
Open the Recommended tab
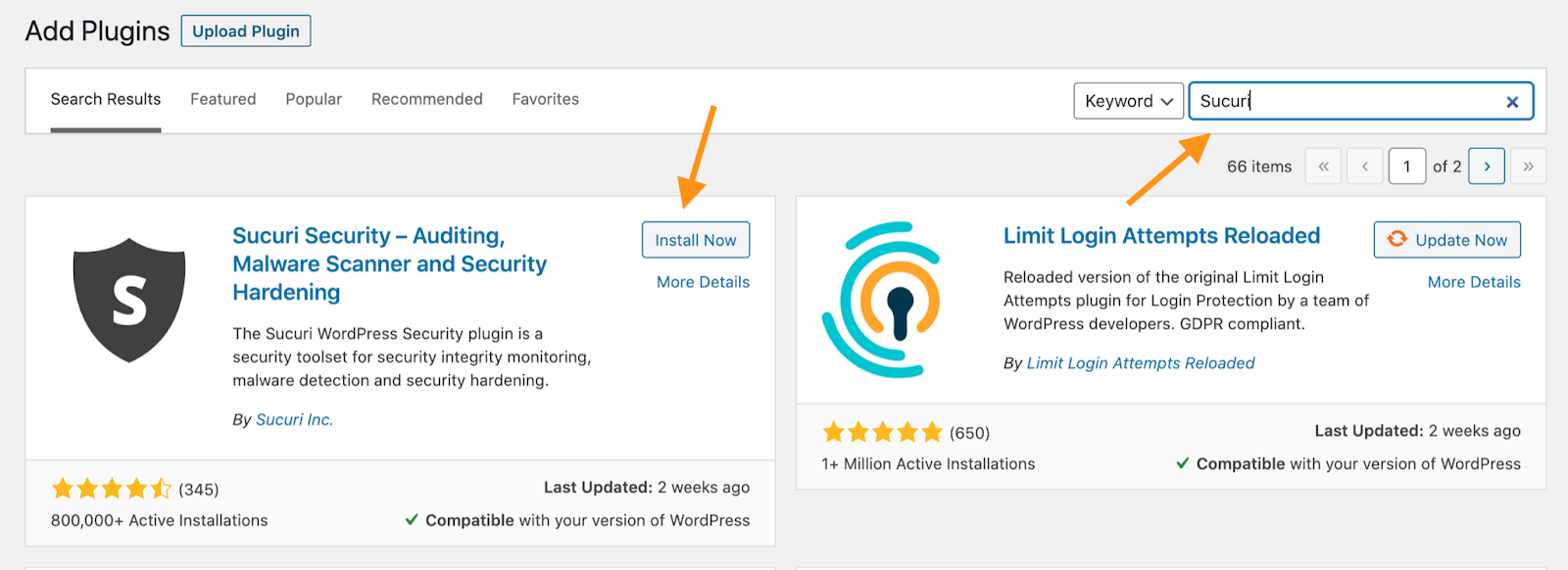pos(427,99)
